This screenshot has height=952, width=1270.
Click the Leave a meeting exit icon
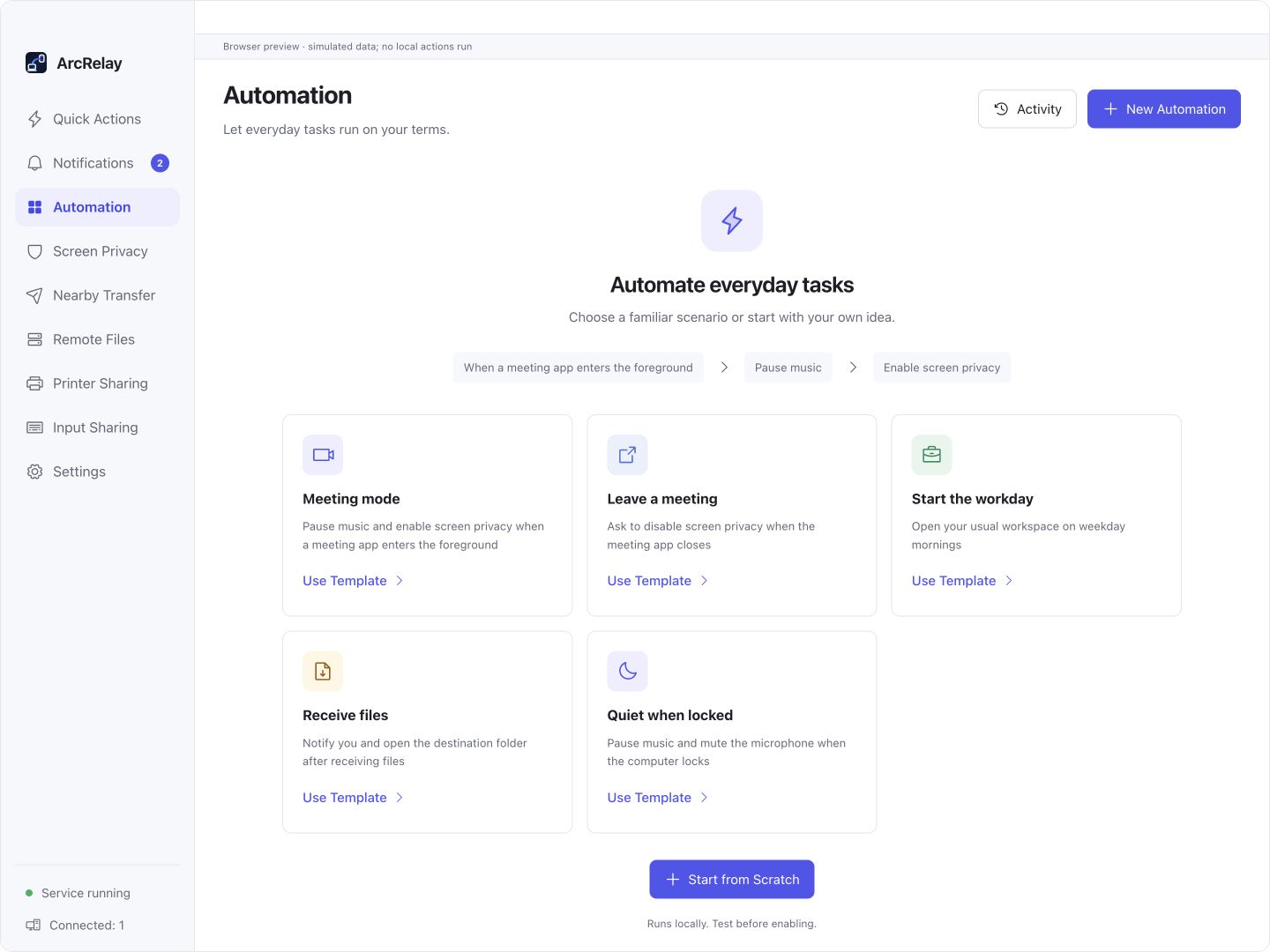[x=627, y=455]
